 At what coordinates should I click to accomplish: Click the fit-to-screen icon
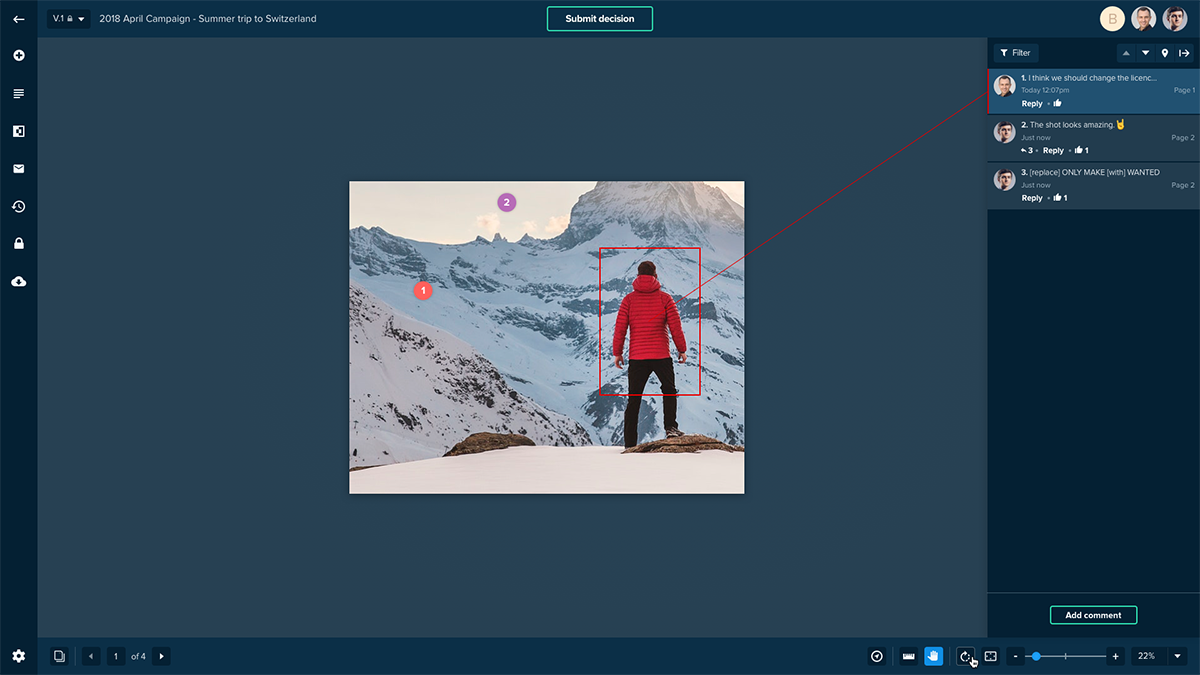coord(991,656)
